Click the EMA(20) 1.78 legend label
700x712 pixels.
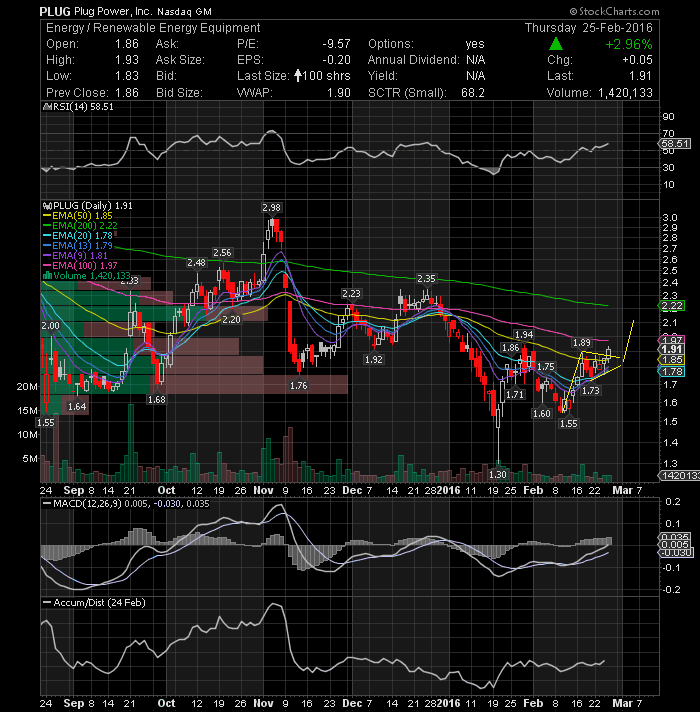click(x=83, y=236)
